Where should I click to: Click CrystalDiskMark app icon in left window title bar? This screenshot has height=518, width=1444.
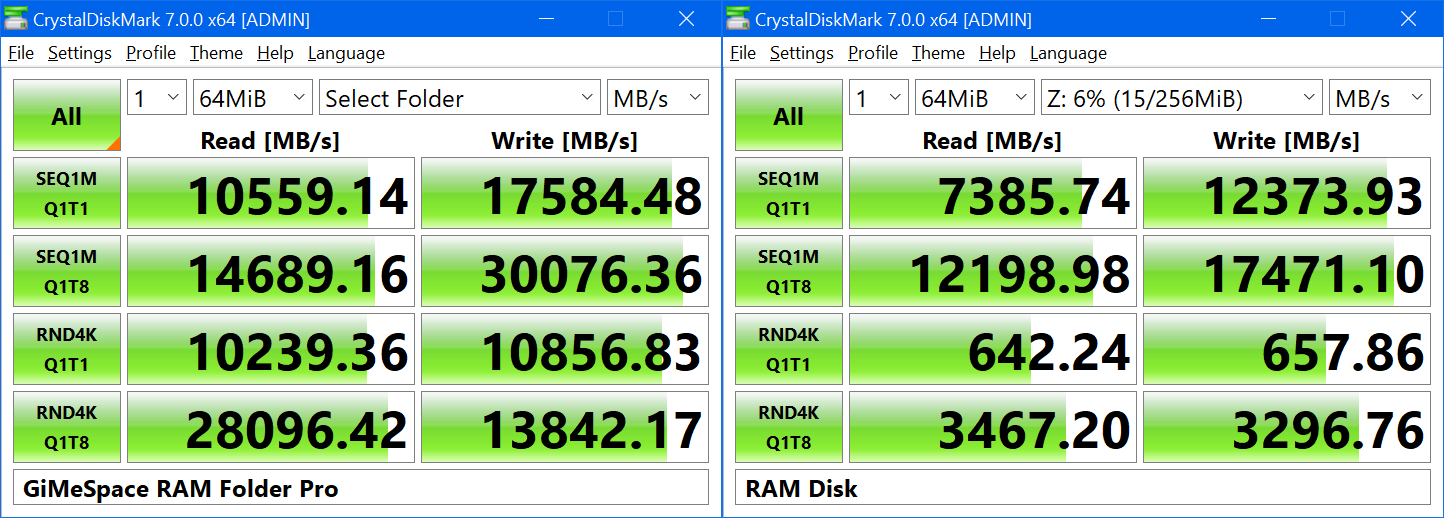point(16,19)
